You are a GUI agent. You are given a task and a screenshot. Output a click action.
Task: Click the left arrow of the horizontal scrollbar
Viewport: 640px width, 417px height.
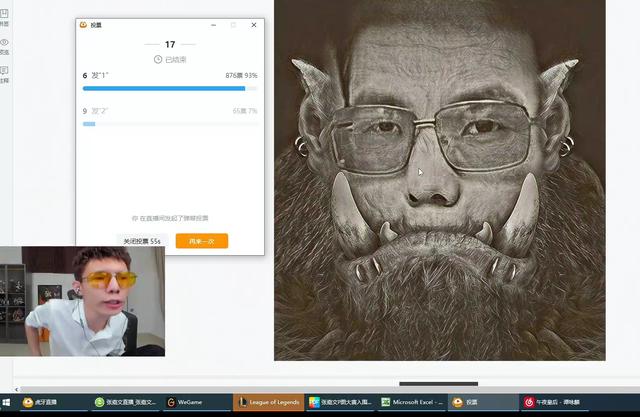click(16, 389)
